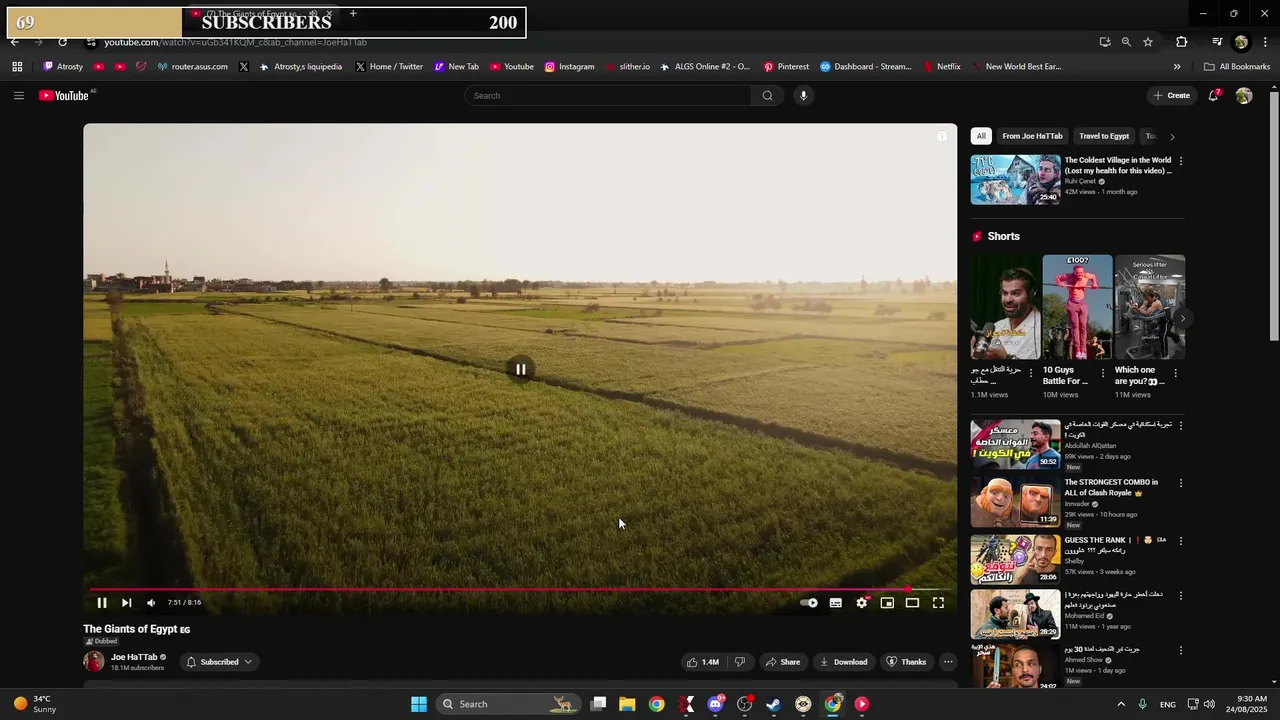Skip to the next video
The width and height of the screenshot is (1280, 720).
126,603
